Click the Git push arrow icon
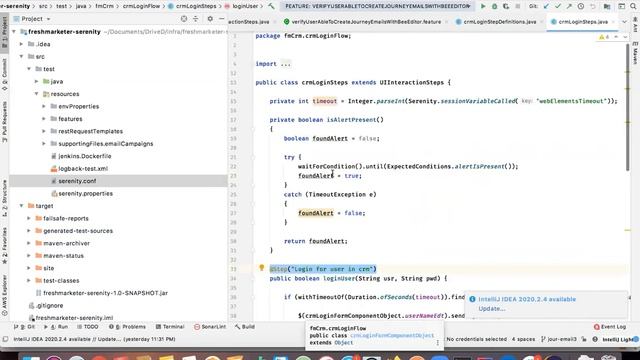Viewport: 640px width, 360px height. pos(569,7)
